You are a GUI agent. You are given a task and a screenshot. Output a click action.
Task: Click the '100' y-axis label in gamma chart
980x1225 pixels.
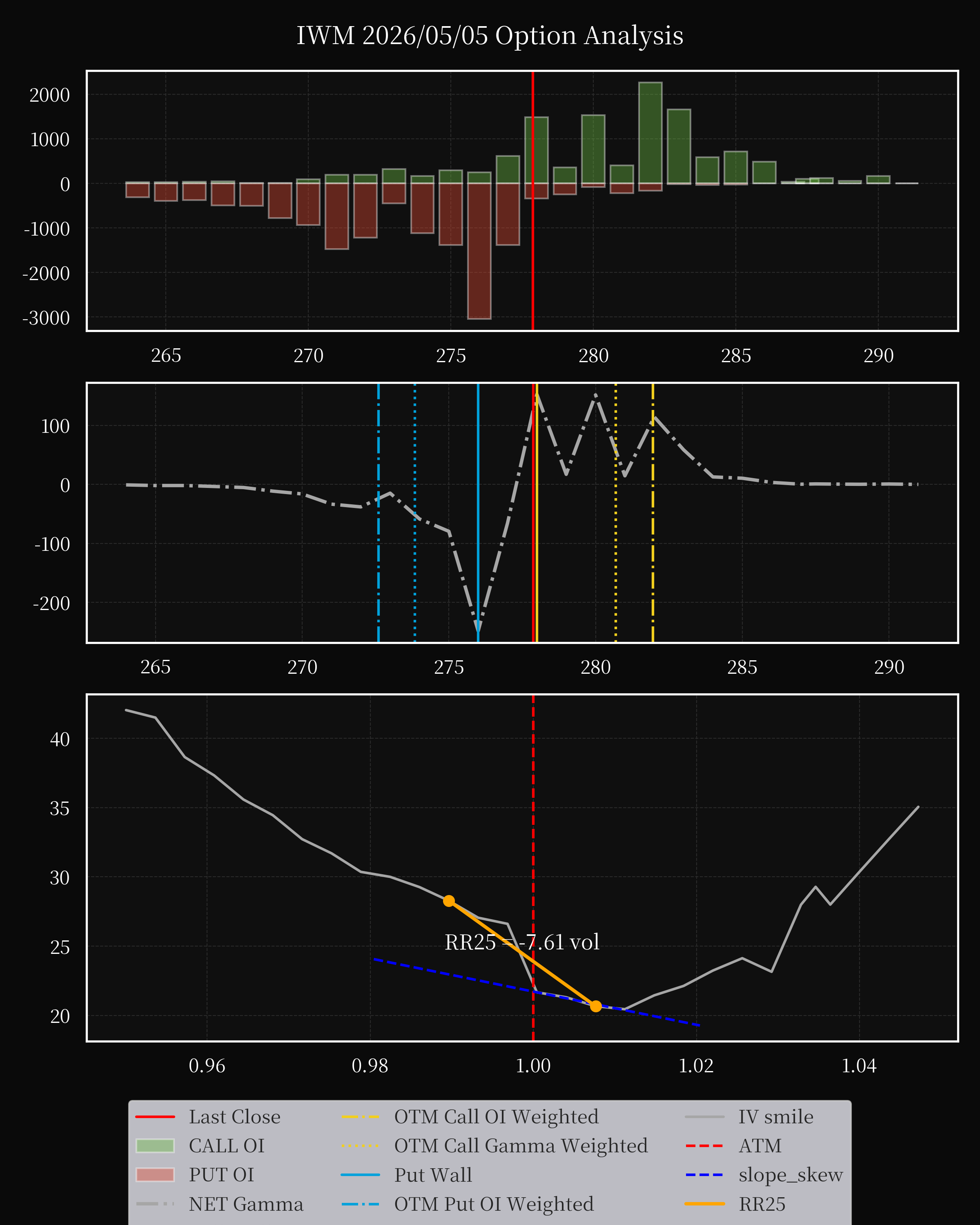pos(55,425)
